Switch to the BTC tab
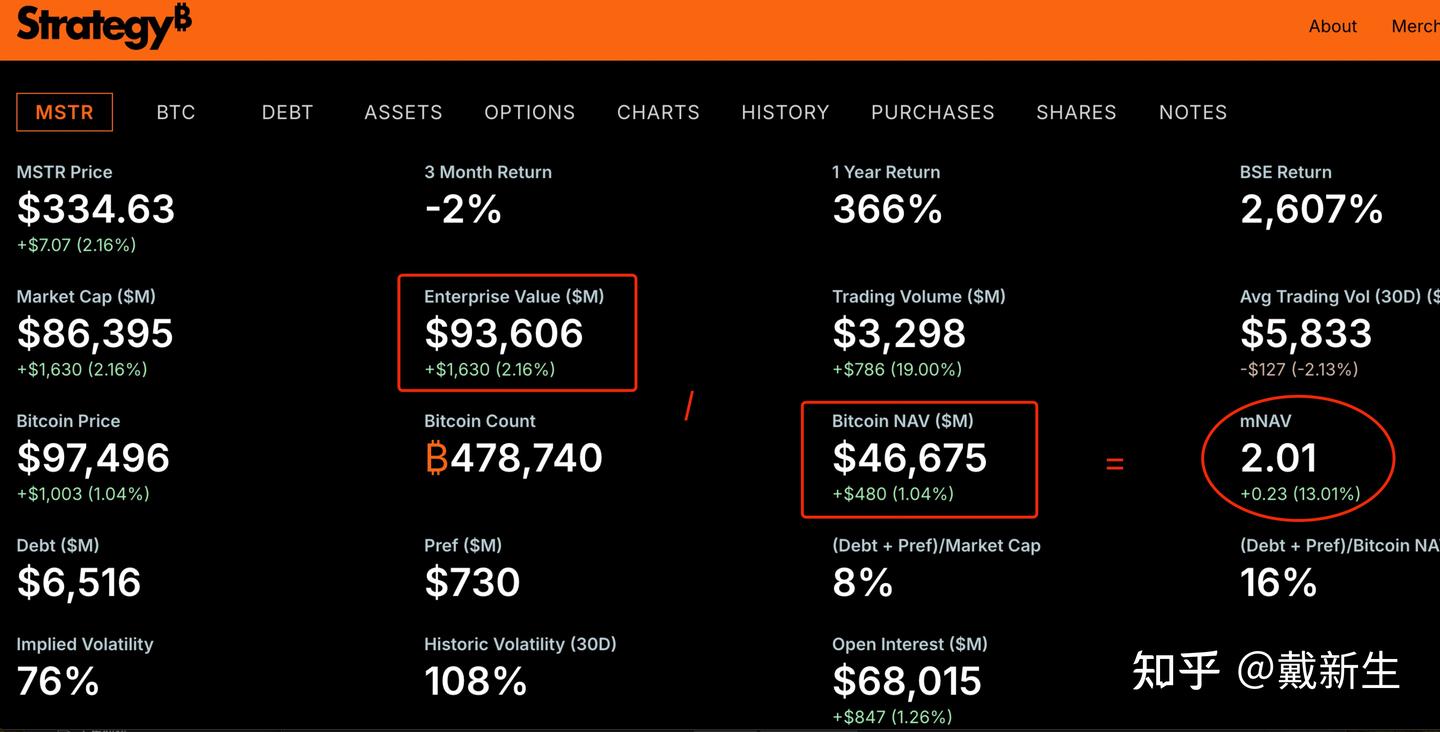The image size is (1440, 732). [176, 112]
